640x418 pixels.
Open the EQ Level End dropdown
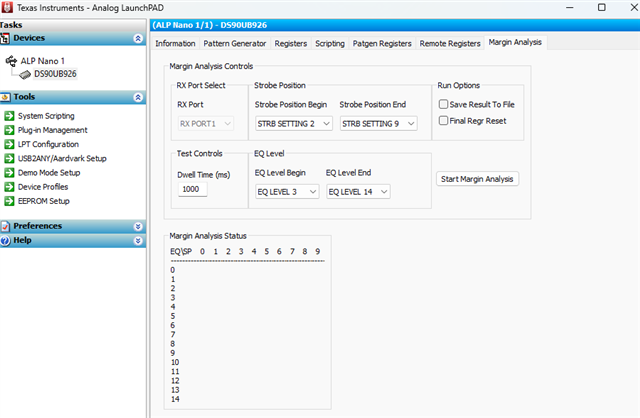(x=358, y=191)
